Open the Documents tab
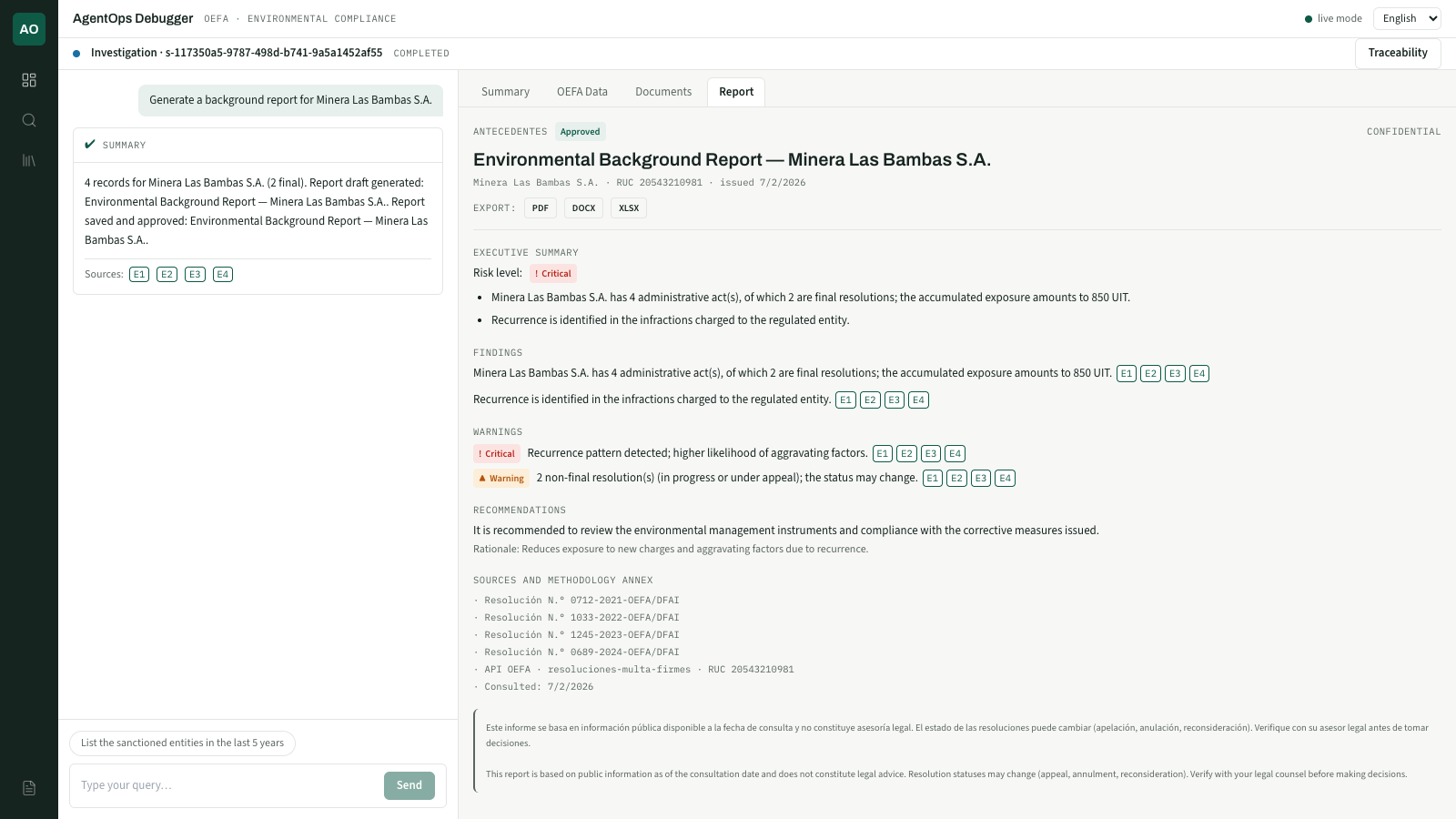 click(663, 92)
